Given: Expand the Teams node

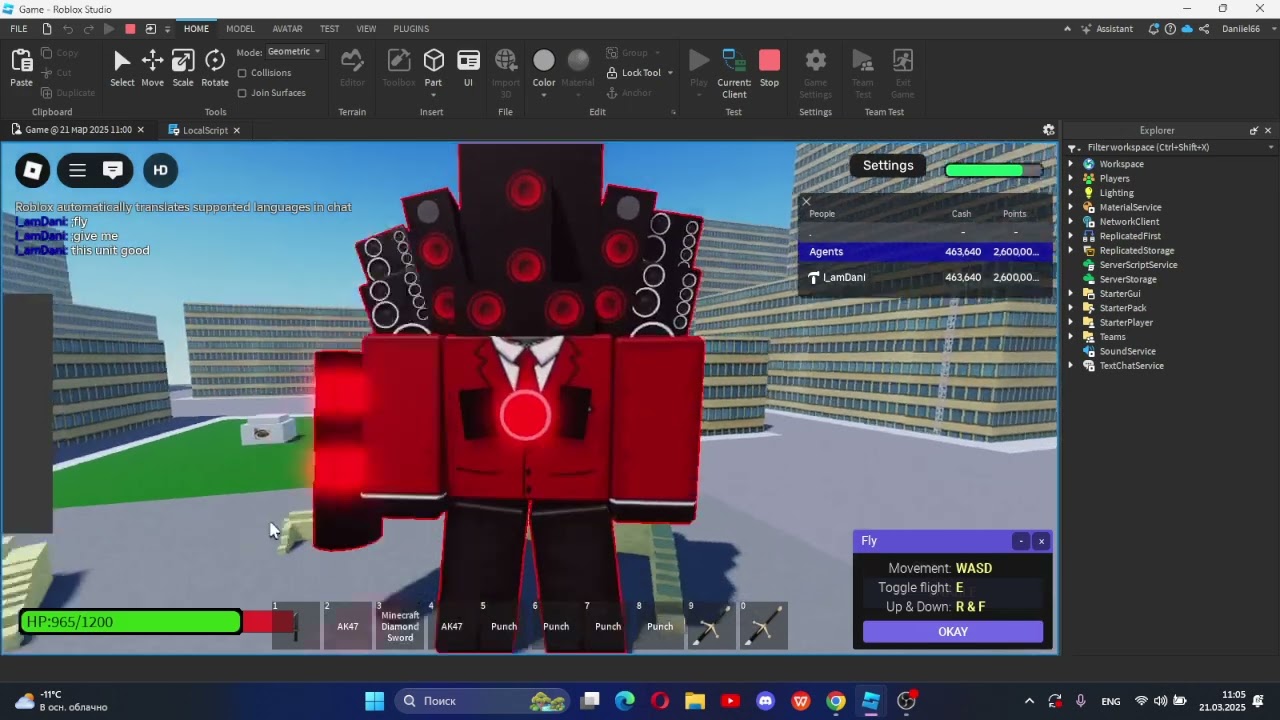Looking at the screenshot, I should click(x=1071, y=337).
